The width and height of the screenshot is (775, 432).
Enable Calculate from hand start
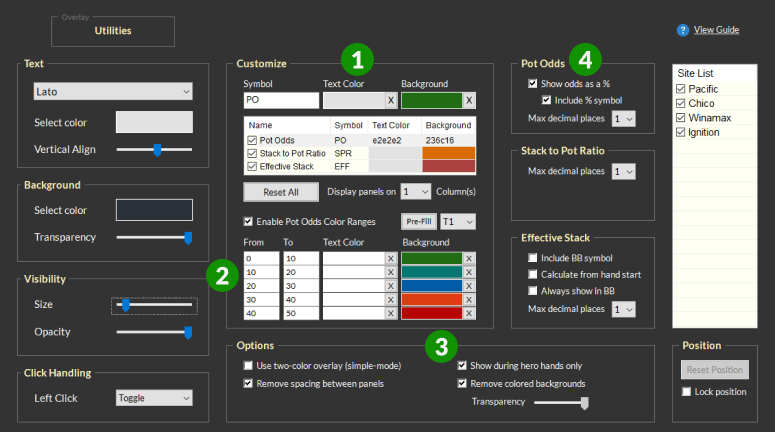(x=532, y=274)
